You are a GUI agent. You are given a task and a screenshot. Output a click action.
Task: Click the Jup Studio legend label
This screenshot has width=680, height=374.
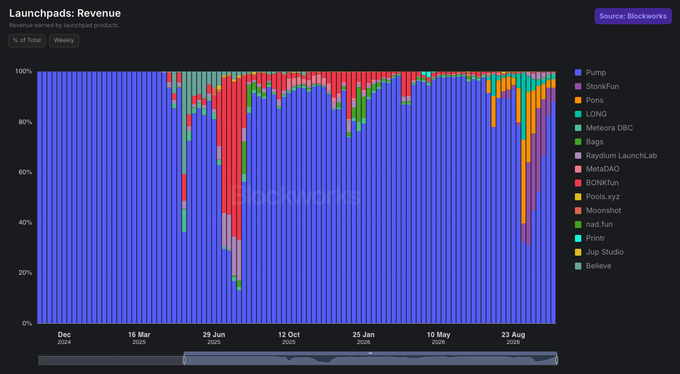click(x=605, y=252)
